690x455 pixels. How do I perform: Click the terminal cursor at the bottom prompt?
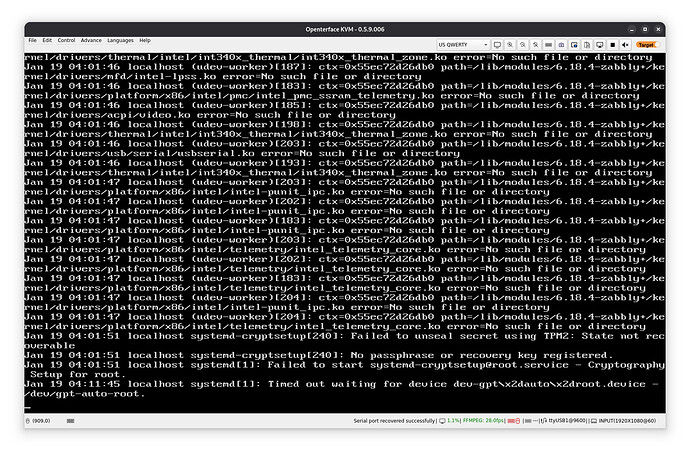tap(28, 408)
